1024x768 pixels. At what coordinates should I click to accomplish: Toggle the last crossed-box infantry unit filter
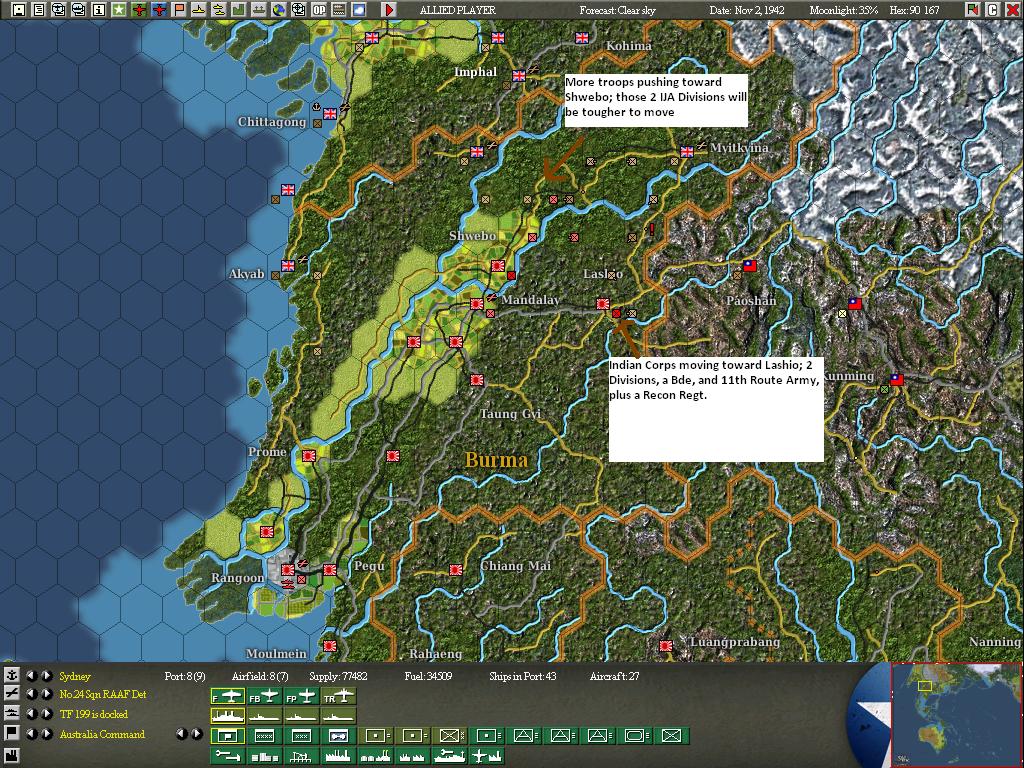tap(671, 736)
